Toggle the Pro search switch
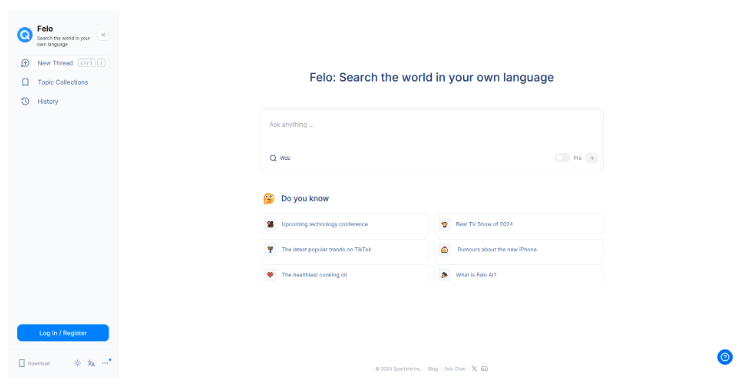This screenshot has width=746, height=386. 562,158
